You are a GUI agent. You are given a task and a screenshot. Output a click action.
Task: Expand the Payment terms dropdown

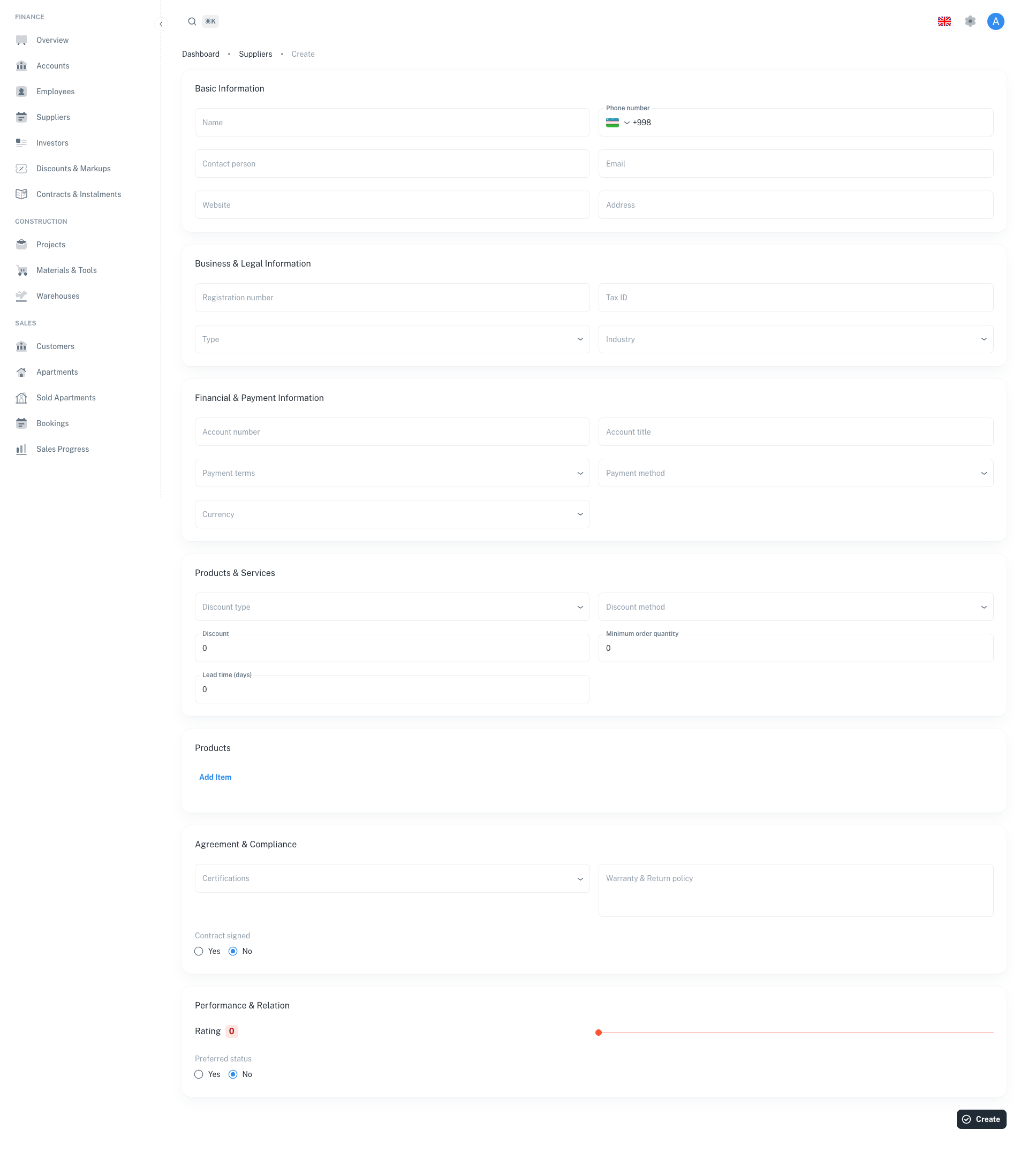click(392, 473)
